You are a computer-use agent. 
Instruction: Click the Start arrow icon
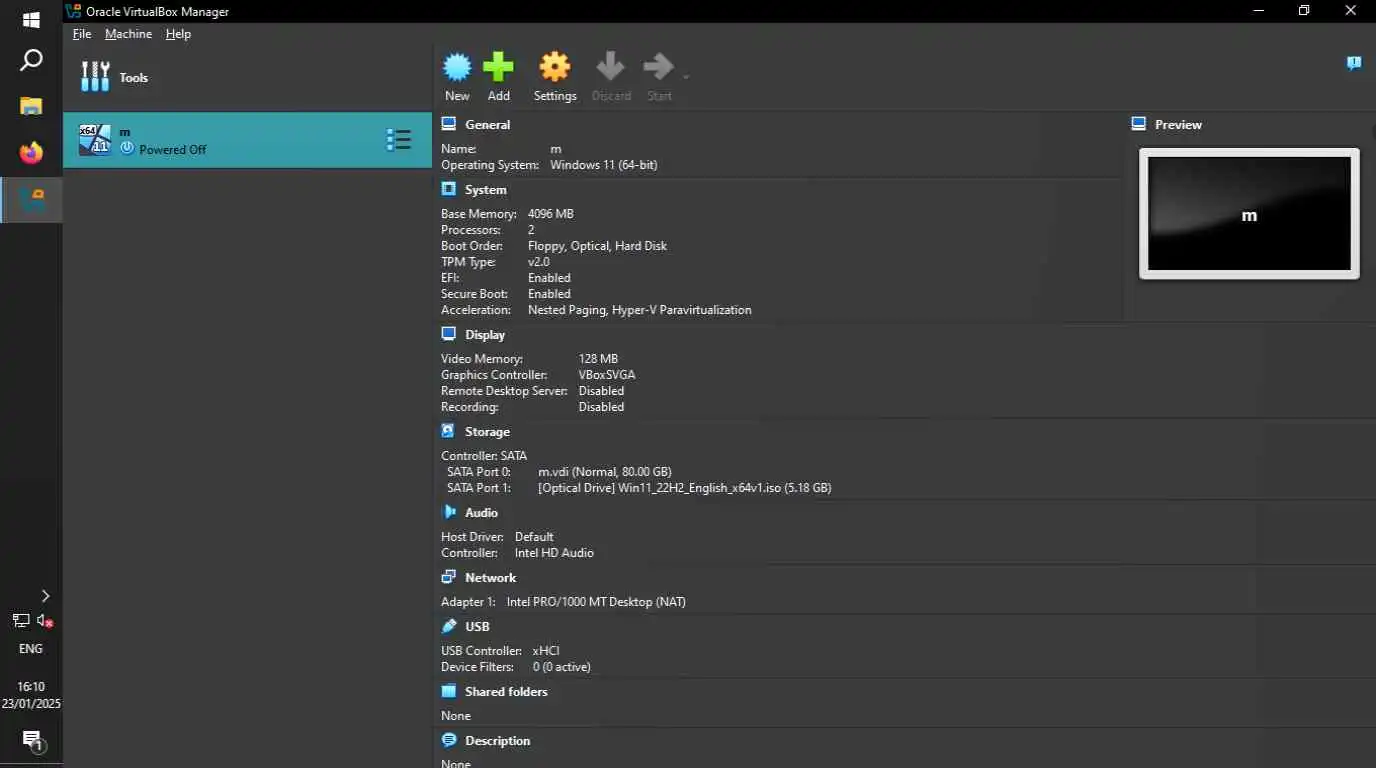tap(658, 67)
